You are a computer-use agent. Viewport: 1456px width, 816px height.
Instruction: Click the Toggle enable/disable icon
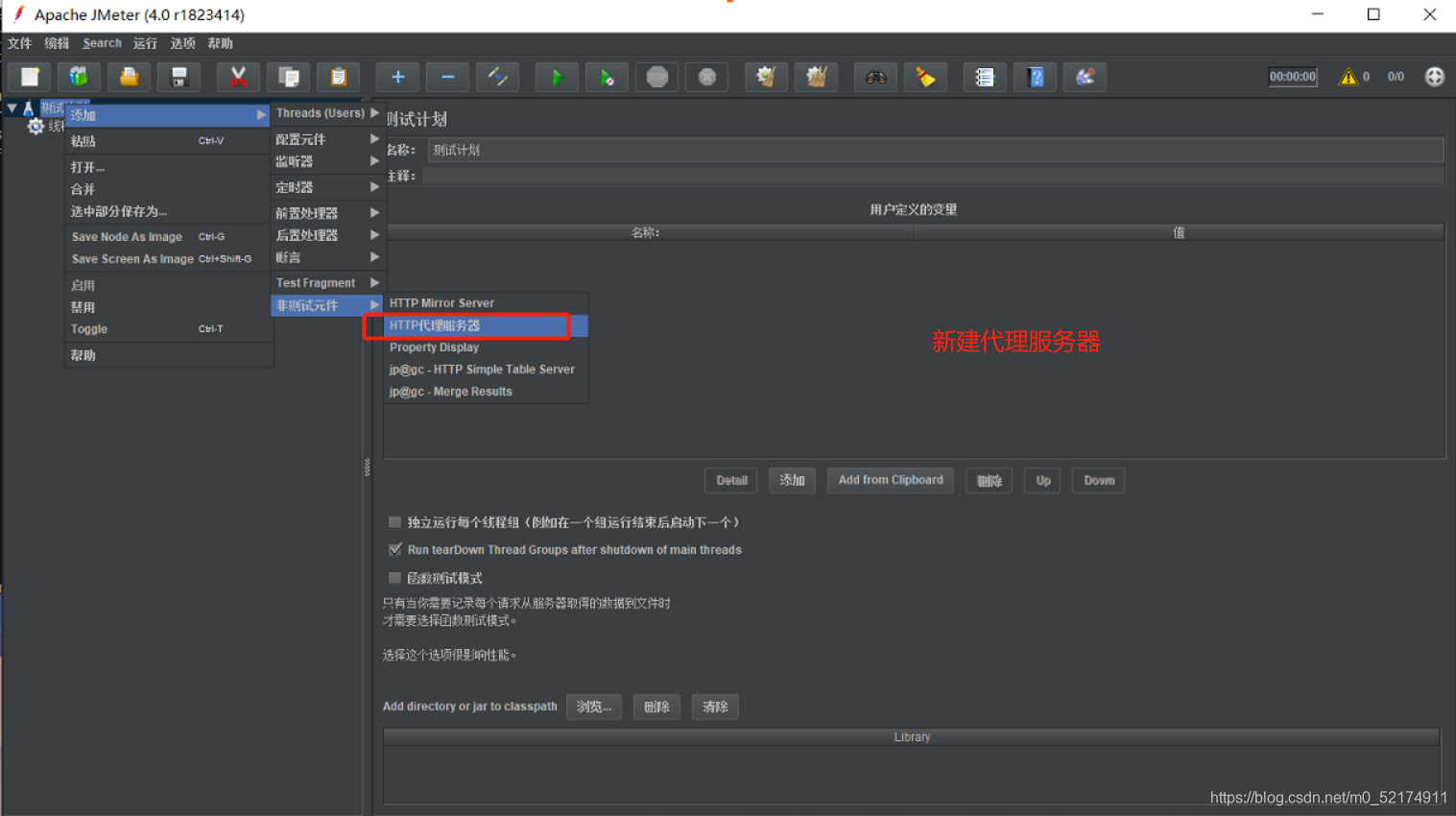click(497, 77)
